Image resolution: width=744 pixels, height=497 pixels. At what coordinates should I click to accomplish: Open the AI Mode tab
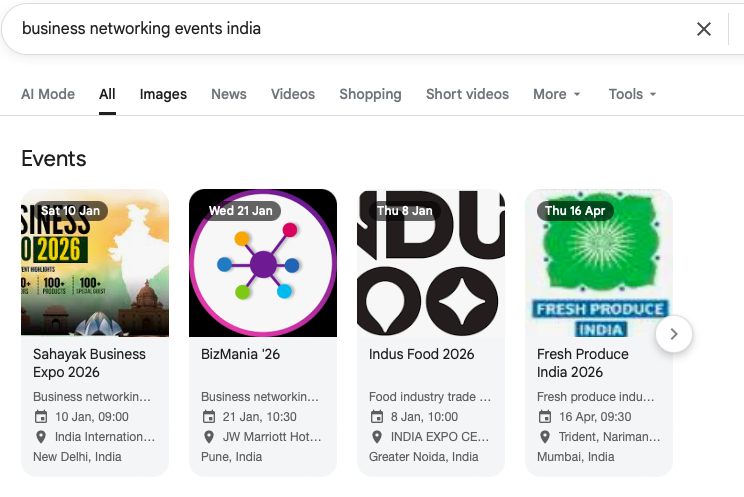(48, 94)
